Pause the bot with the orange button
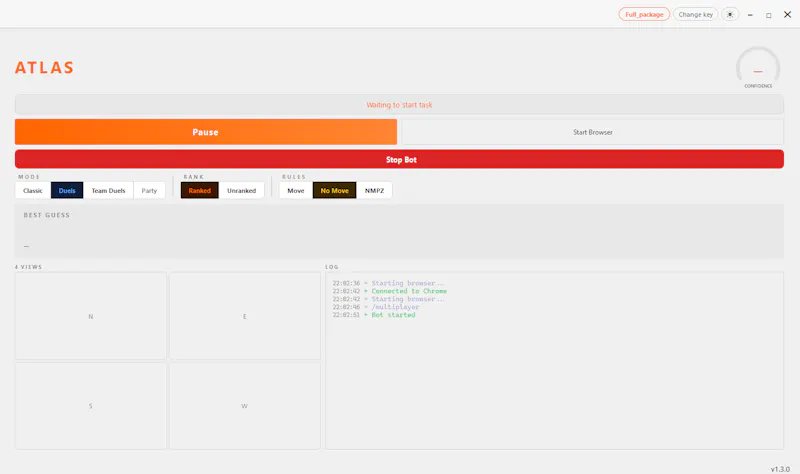 tap(206, 132)
